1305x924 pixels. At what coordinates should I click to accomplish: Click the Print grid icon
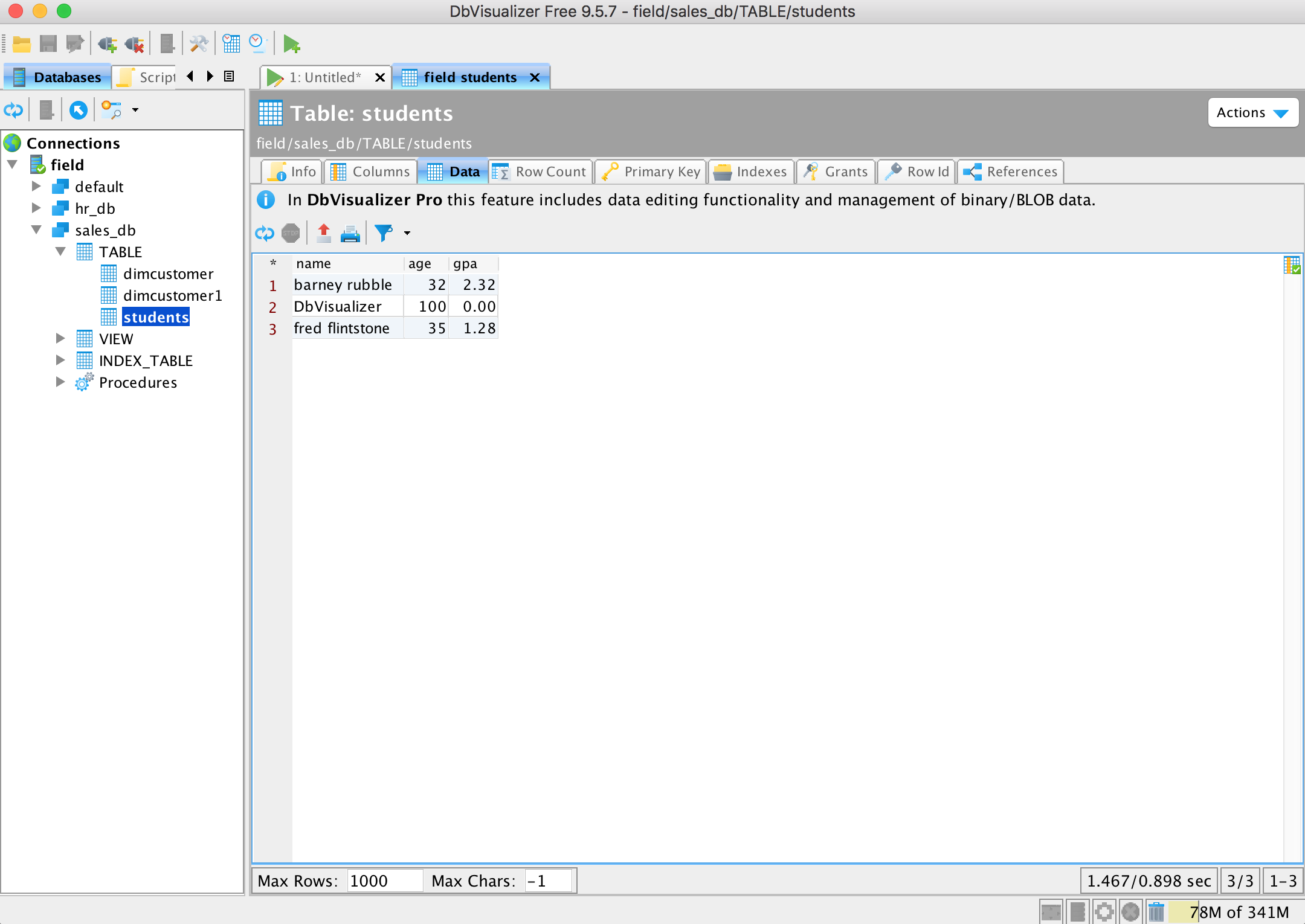point(350,233)
